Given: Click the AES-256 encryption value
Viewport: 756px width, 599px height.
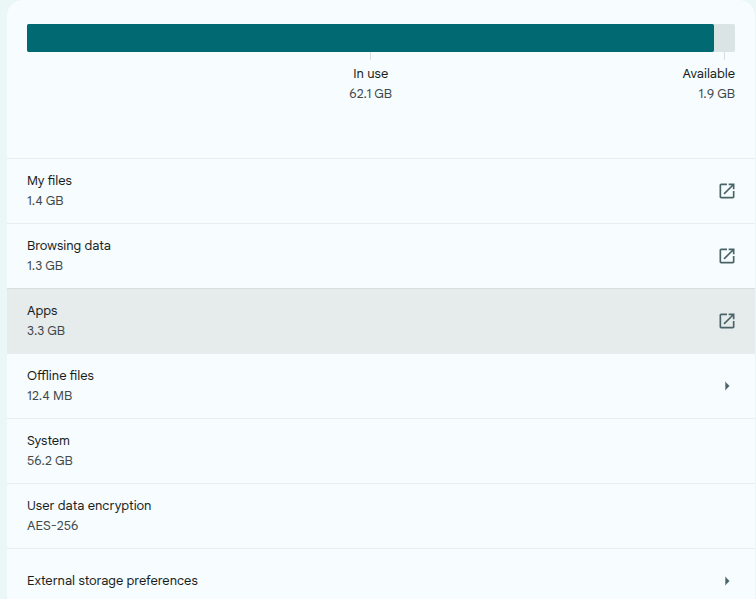Looking at the screenshot, I should click(53, 526).
